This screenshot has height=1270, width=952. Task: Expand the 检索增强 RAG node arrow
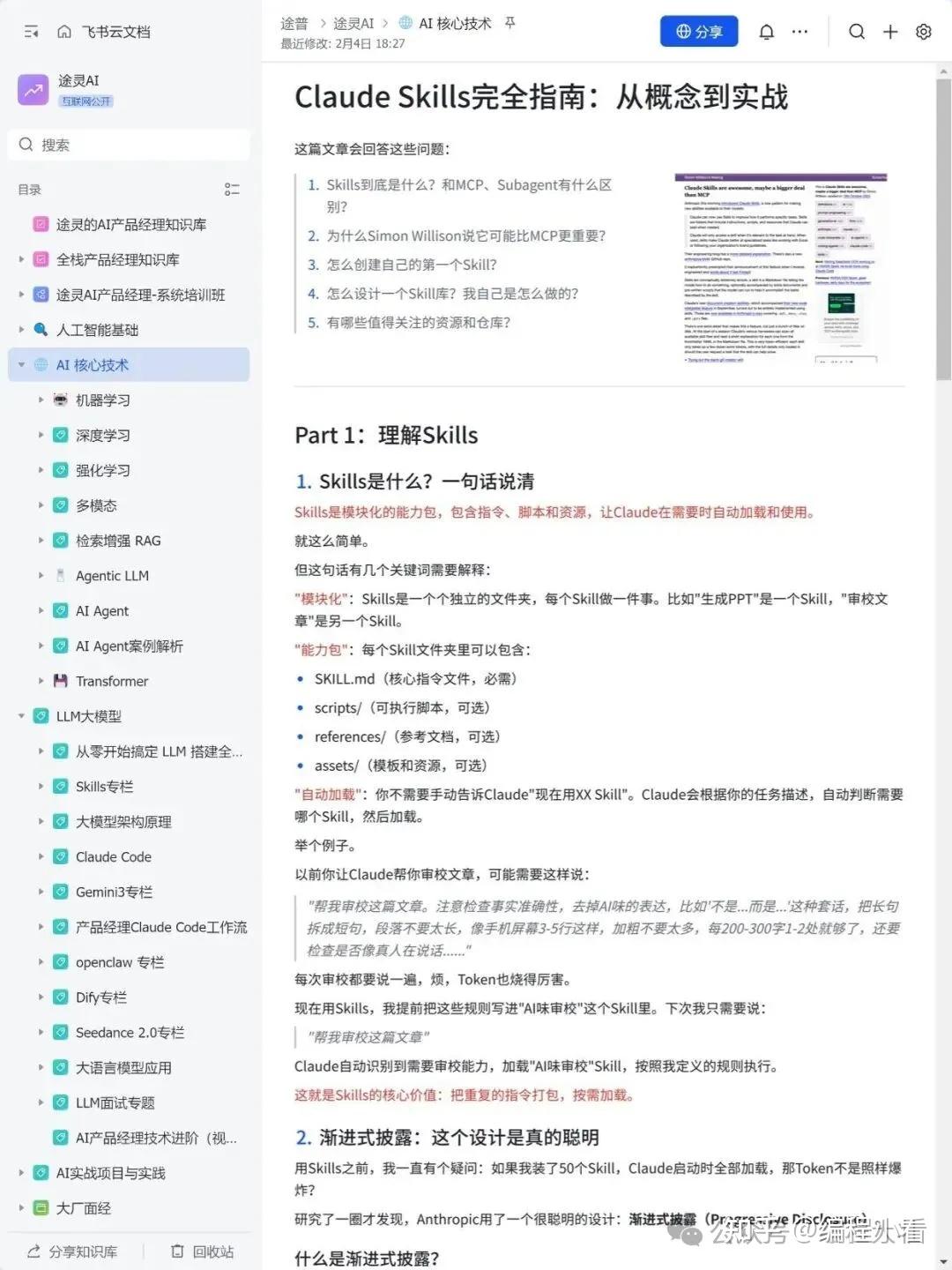[41, 541]
